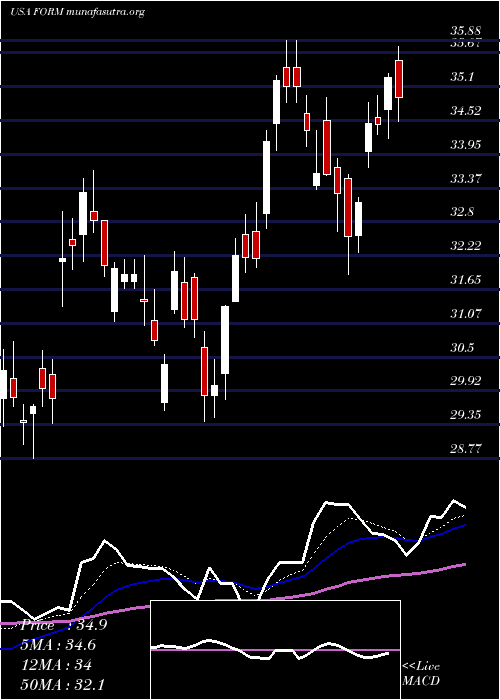Viewport: 500px width, 700px height.
Task: Click the 32.8 price axis label
Action: pos(461,212)
